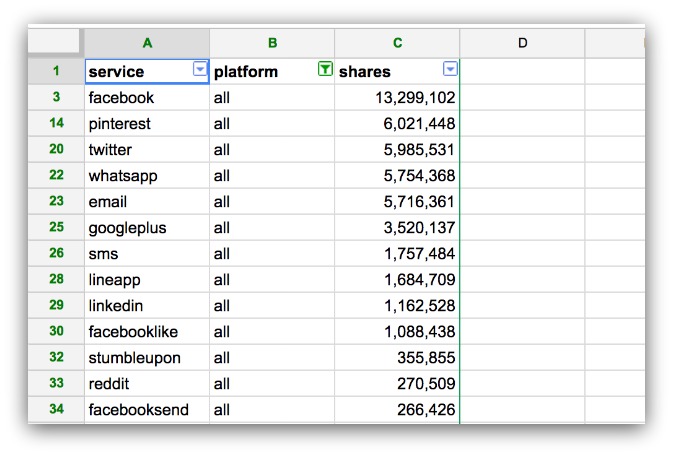Image resolution: width=673 pixels, height=456 pixels.
Task: Open the shares column filter dropdown
Action: [x=450, y=69]
